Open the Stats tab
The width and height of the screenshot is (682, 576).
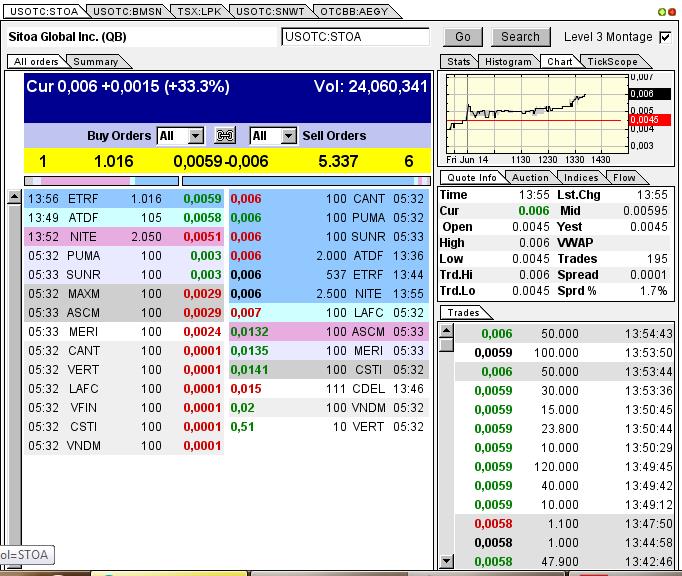click(x=458, y=62)
